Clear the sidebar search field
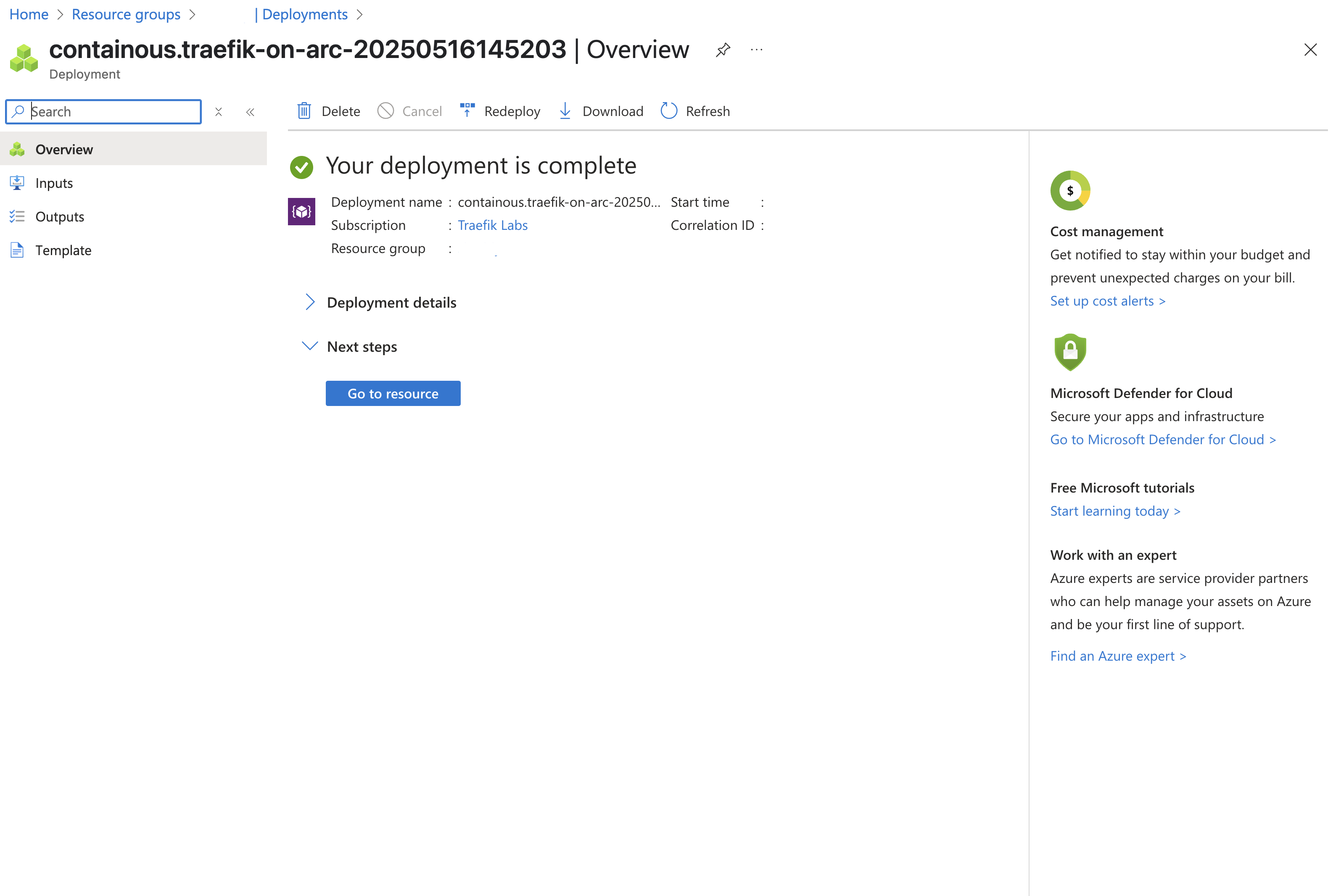This screenshot has width=1341, height=896. 218,112
